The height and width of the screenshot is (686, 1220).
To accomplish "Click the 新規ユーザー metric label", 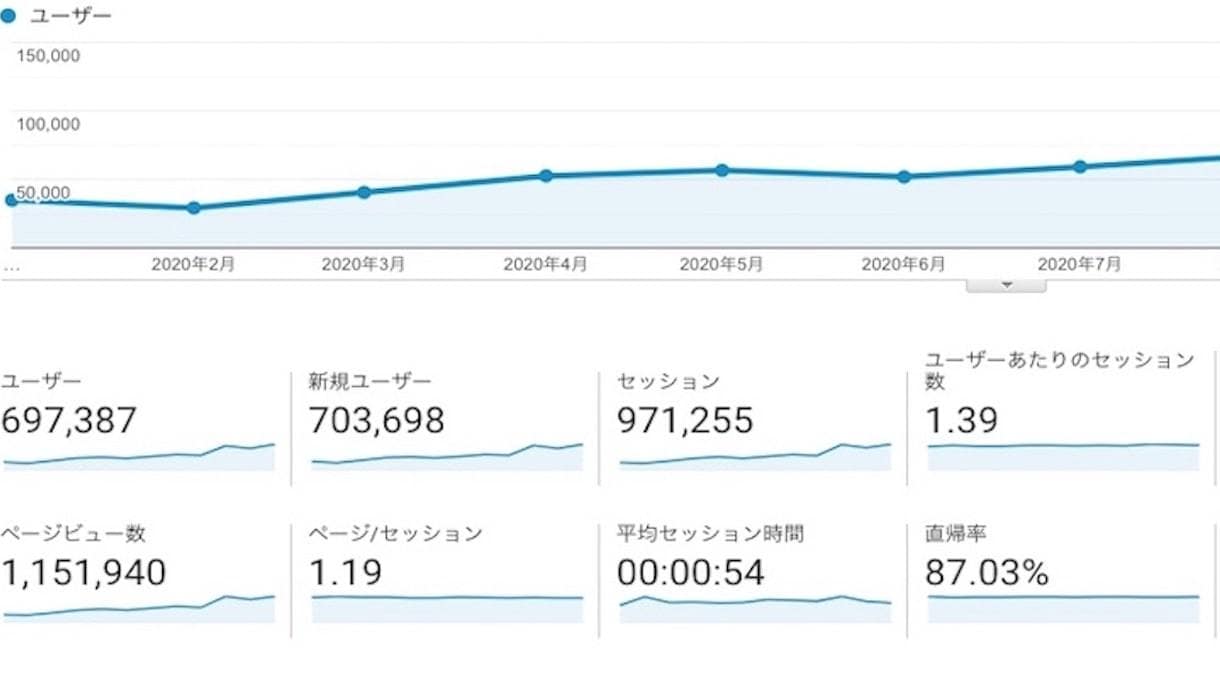I will tap(370, 382).
